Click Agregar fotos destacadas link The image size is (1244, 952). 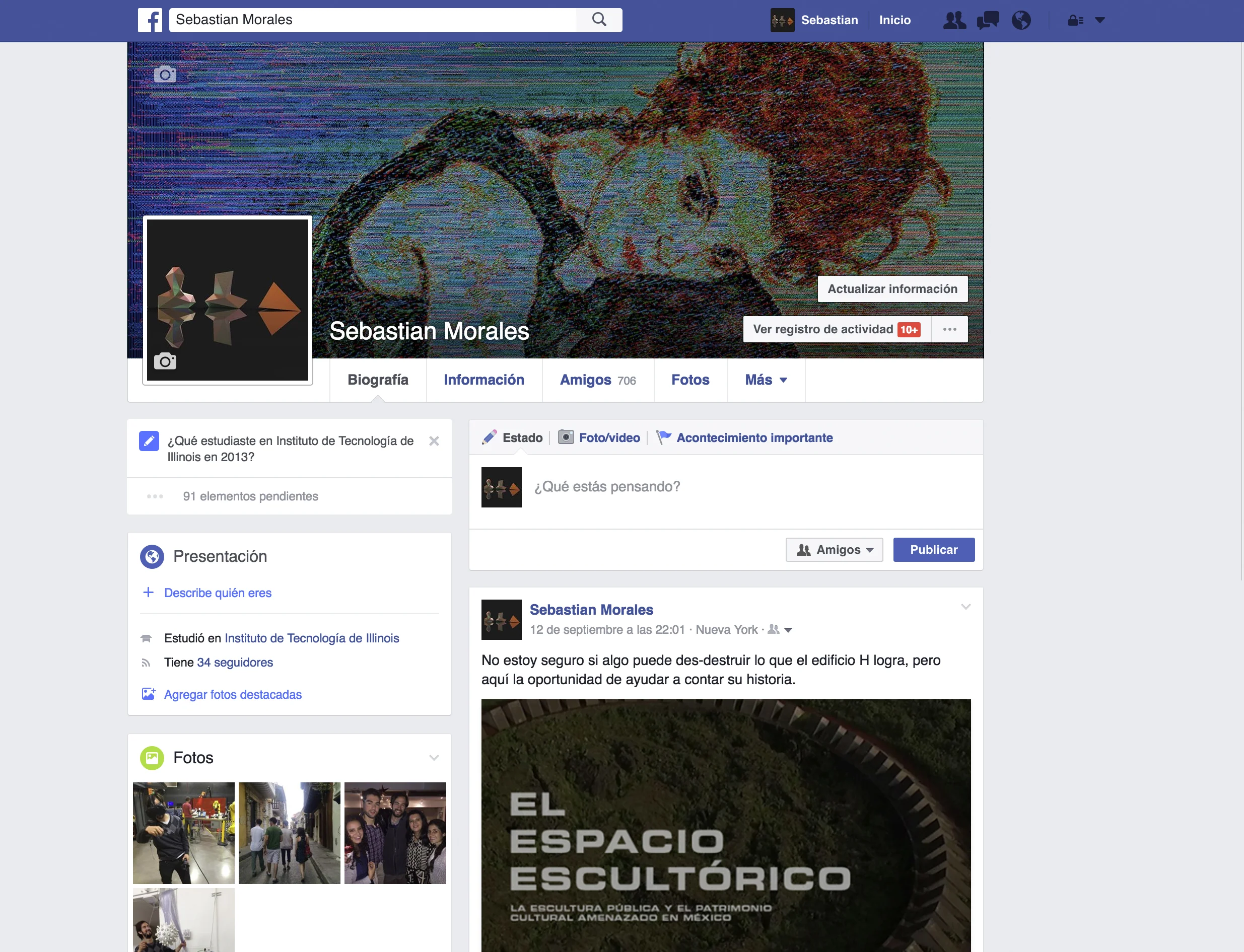[x=233, y=695]
